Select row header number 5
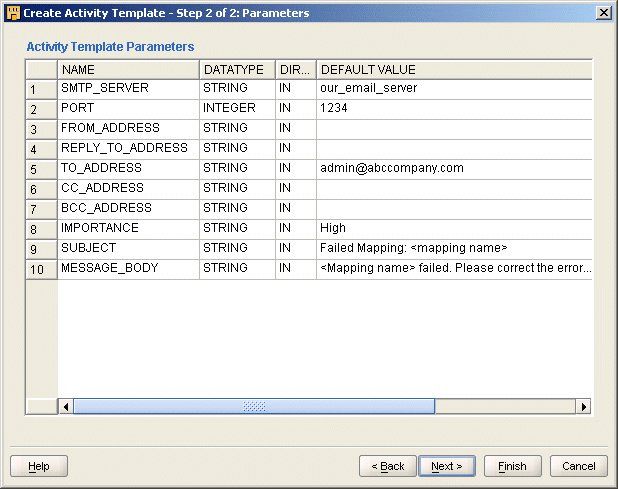This screenshot has height=489, width=618. coord(41,169)
